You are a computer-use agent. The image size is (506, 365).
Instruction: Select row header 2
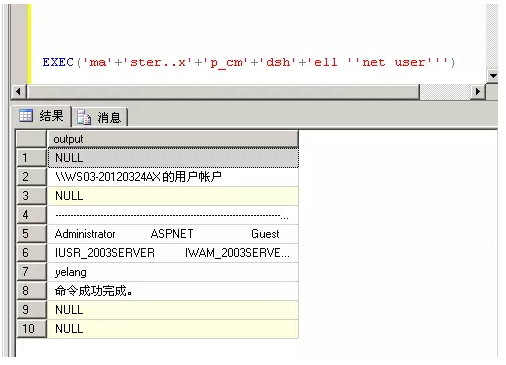pos(31,177)
